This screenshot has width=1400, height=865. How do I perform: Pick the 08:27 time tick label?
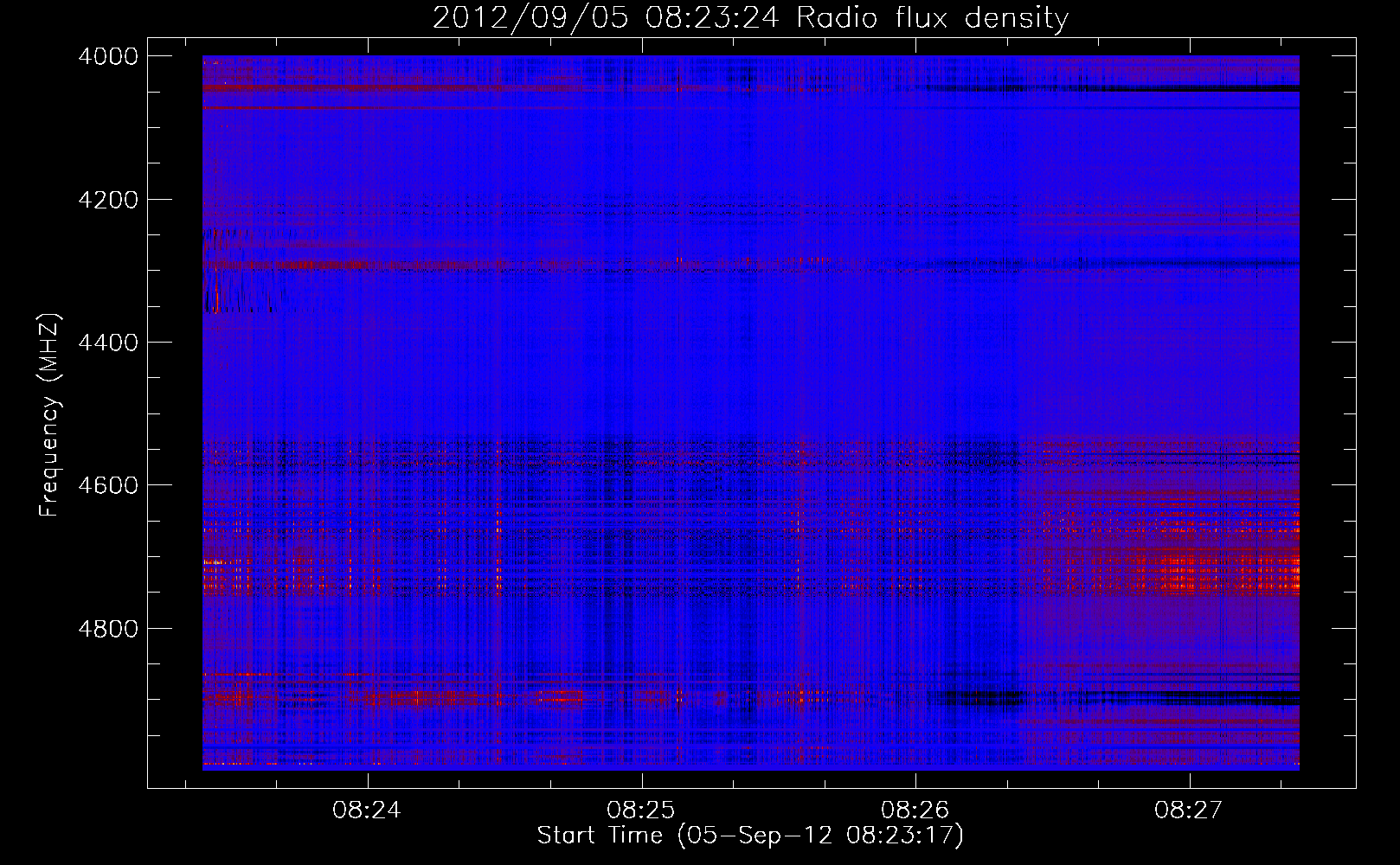pos(1189,811)
